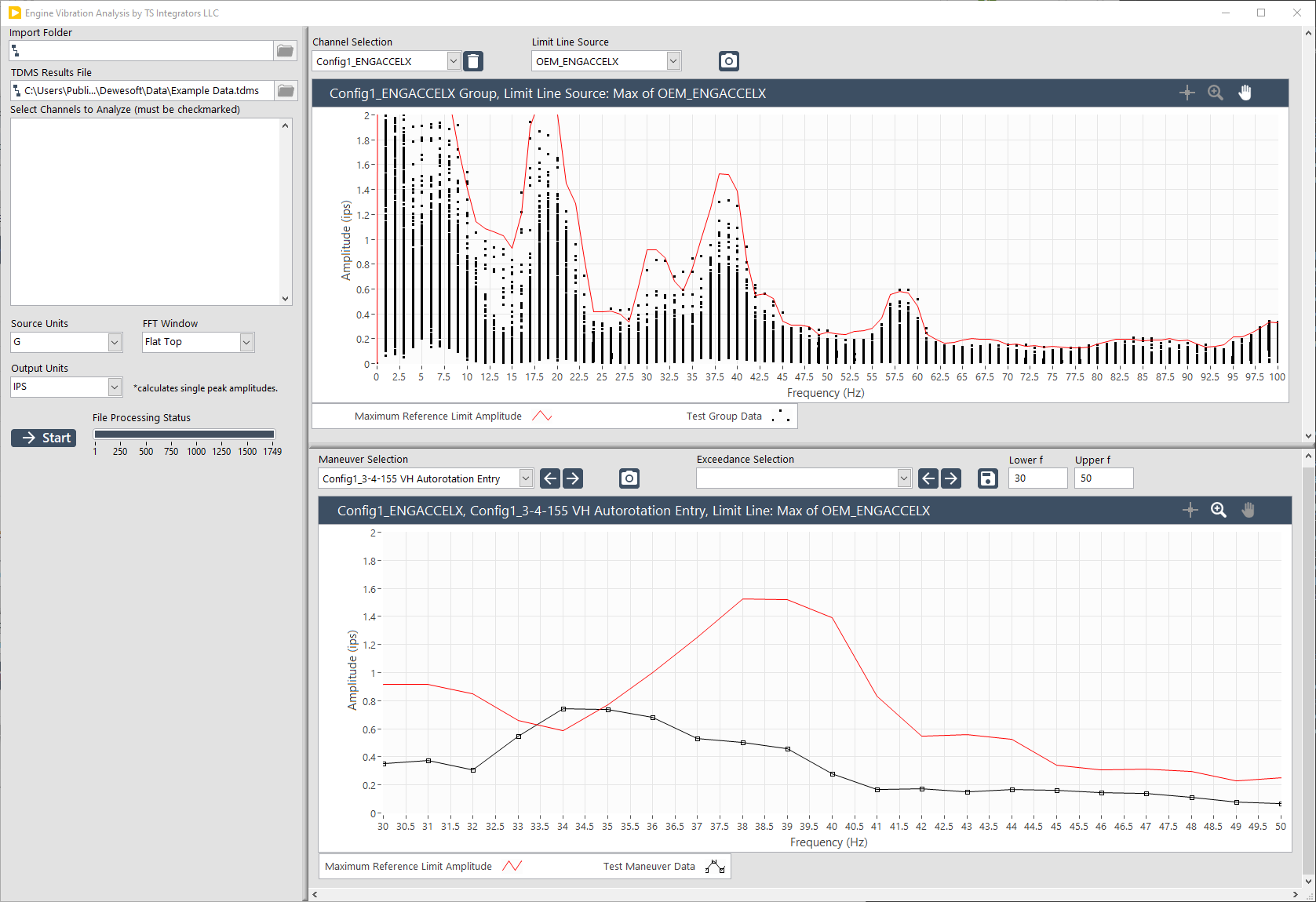The height and width of the screenshot is (902, 1316).
Task: Click the channel list scroll up arrow
Action: pos(286,125)
